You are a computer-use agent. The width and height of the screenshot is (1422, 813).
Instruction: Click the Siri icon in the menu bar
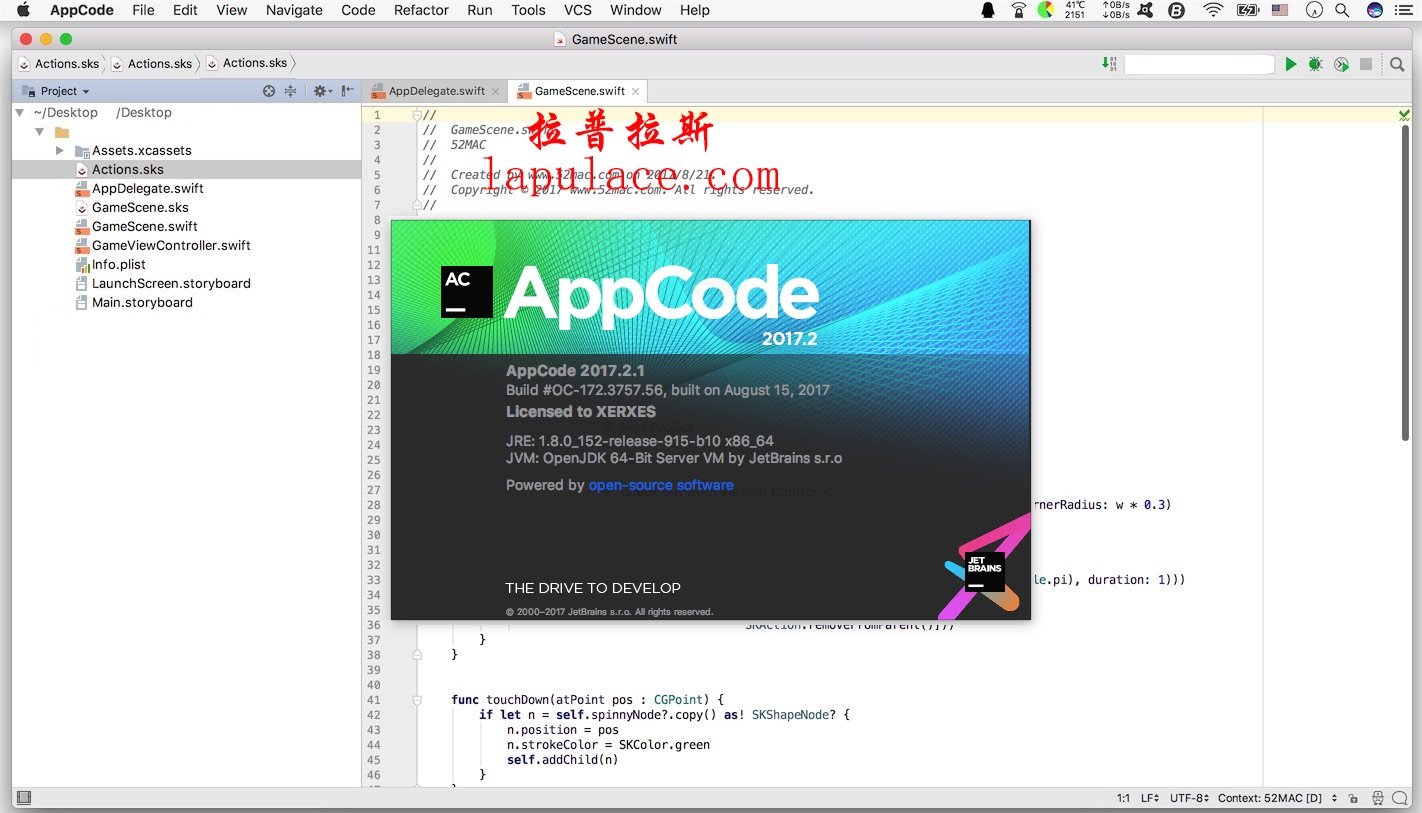1375,10
